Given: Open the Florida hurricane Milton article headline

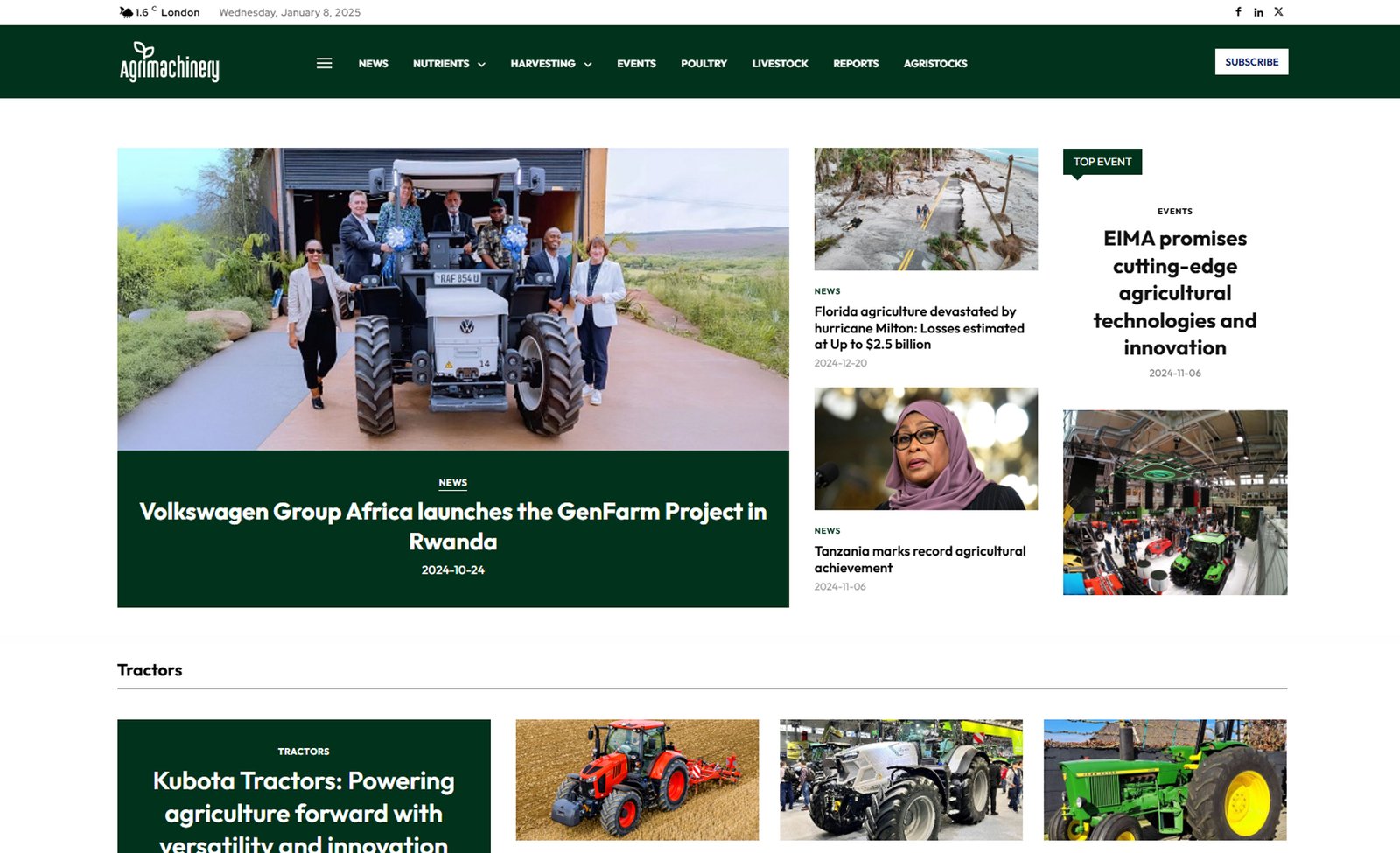Looking at the screenshot, I should click(x=919, y=328).
